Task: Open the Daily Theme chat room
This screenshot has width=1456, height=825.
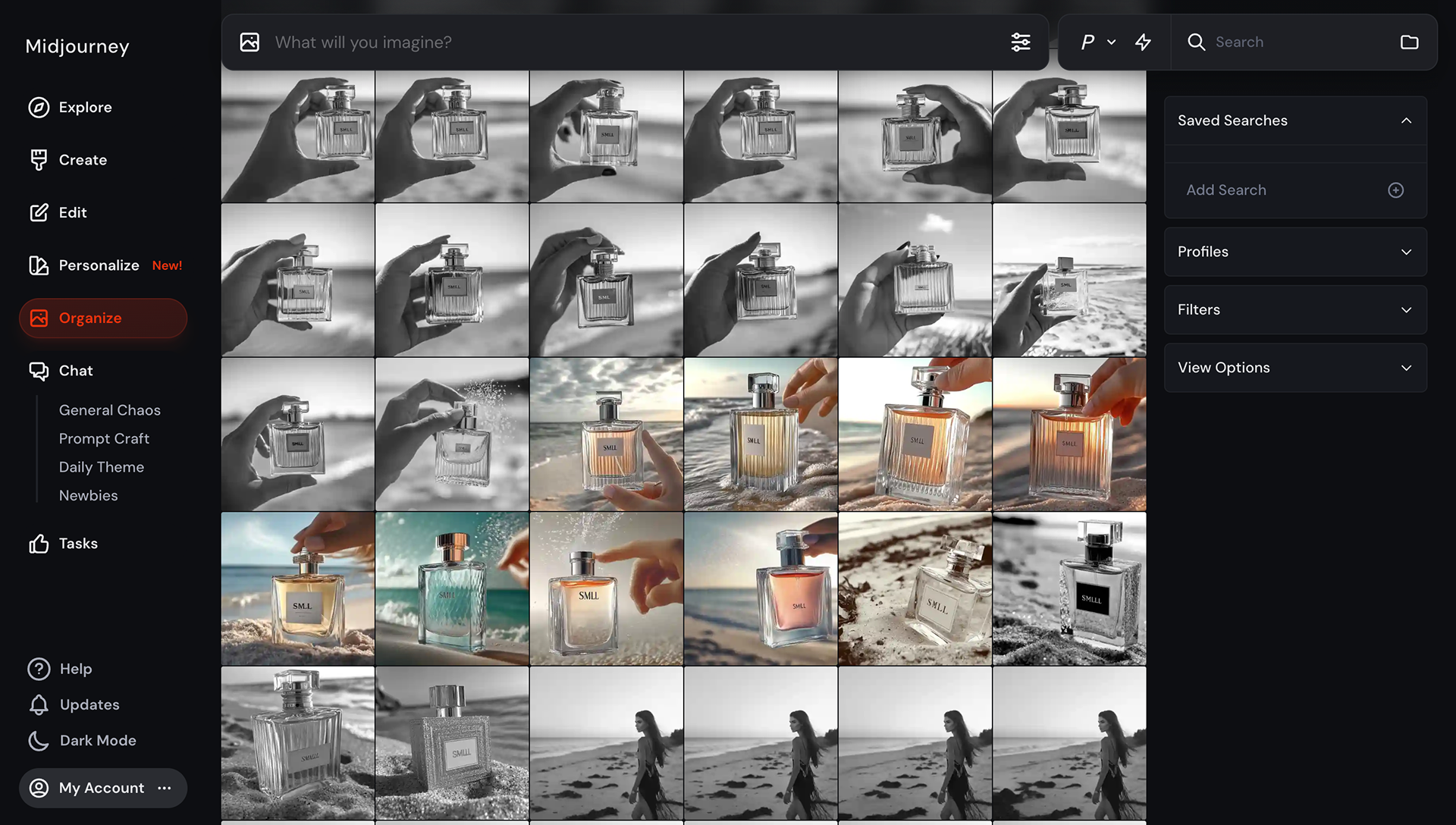Action: coord(102,467)
